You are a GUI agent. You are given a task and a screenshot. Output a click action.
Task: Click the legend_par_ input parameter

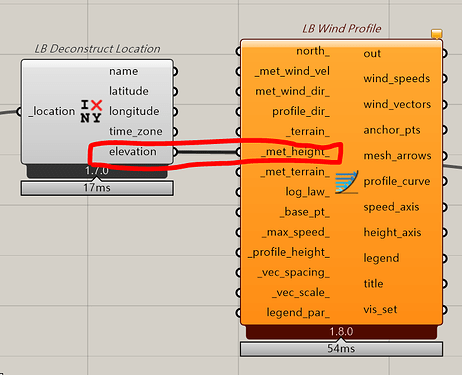(x=298, y=313)
